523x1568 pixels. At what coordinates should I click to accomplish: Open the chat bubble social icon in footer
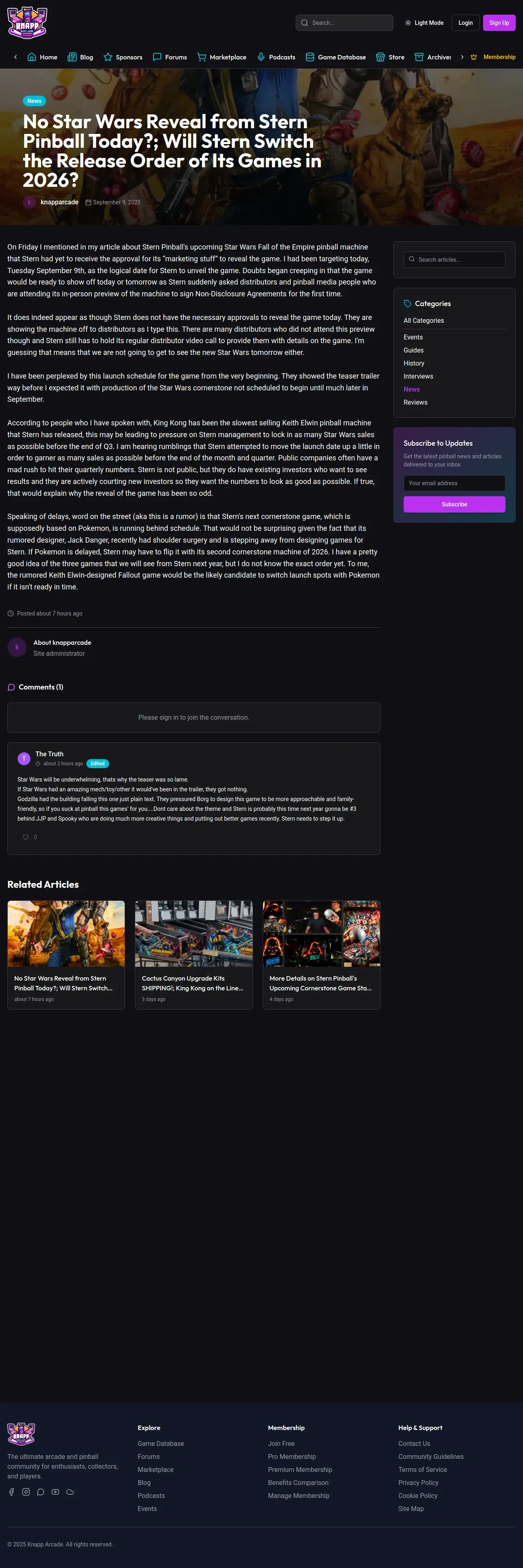(x=41, y=1491)
